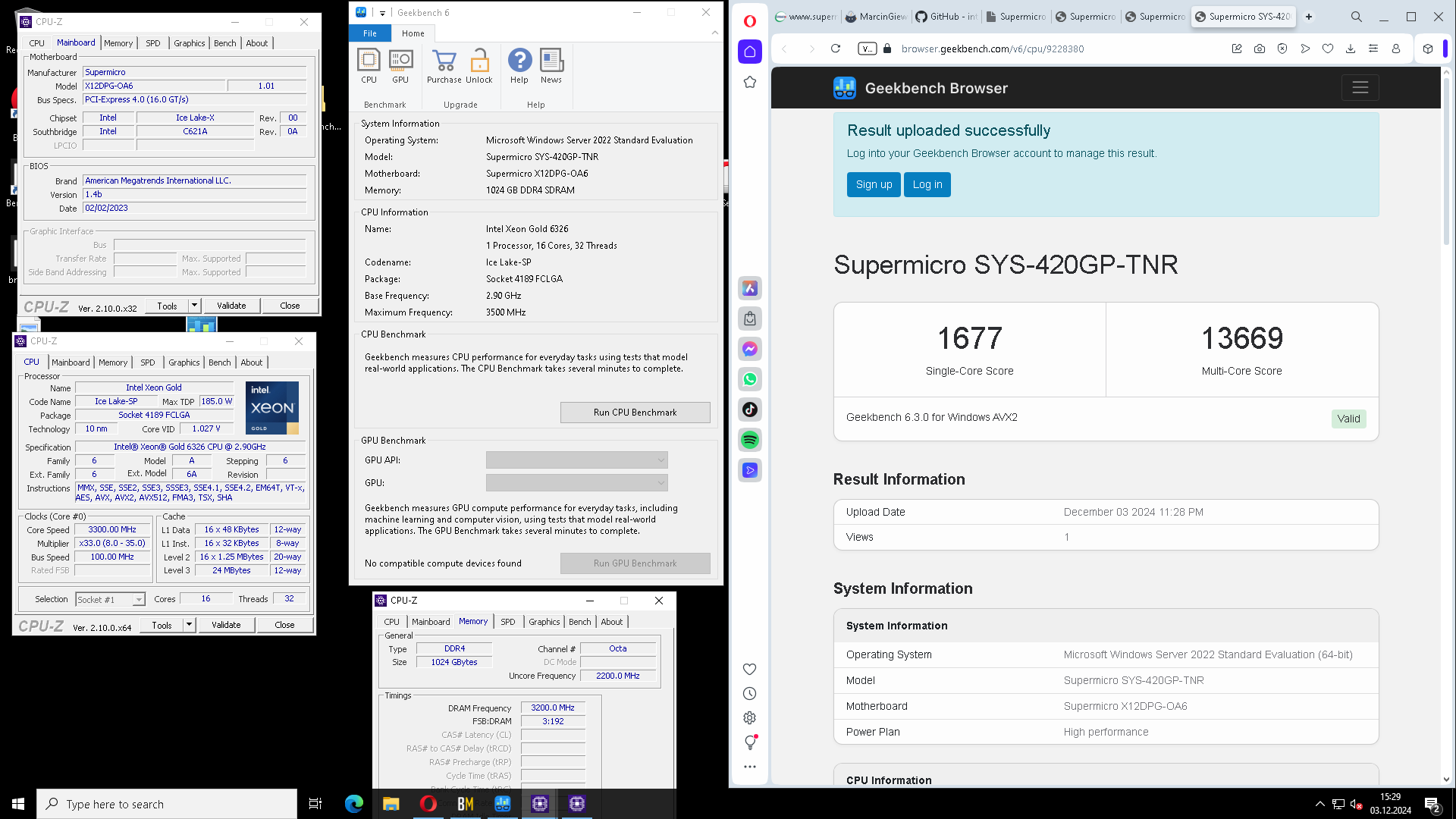Open Opera home speed dial sidebar icon
Image resolution: width=1456 pixels, height=819 pixels.
pos(750,52)
